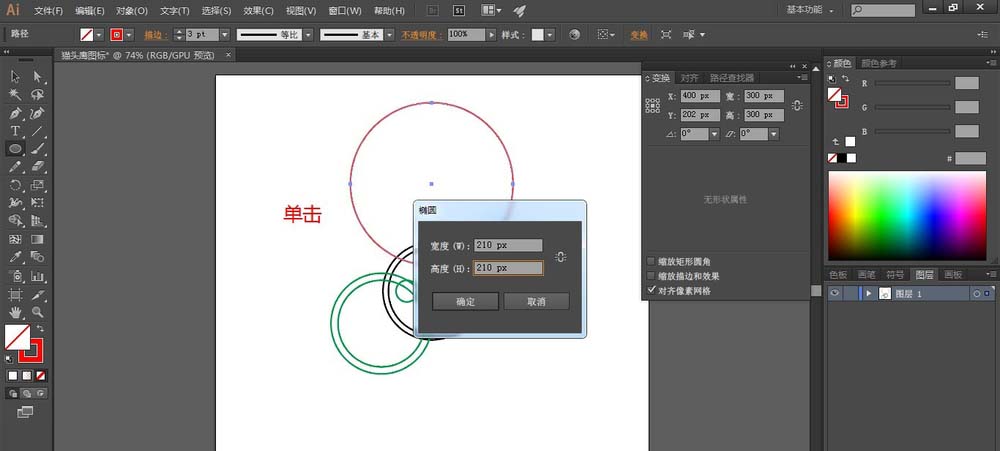
Task: Switch to the 色板 tab
Action: pyautogui.click(x=838, y=275)
